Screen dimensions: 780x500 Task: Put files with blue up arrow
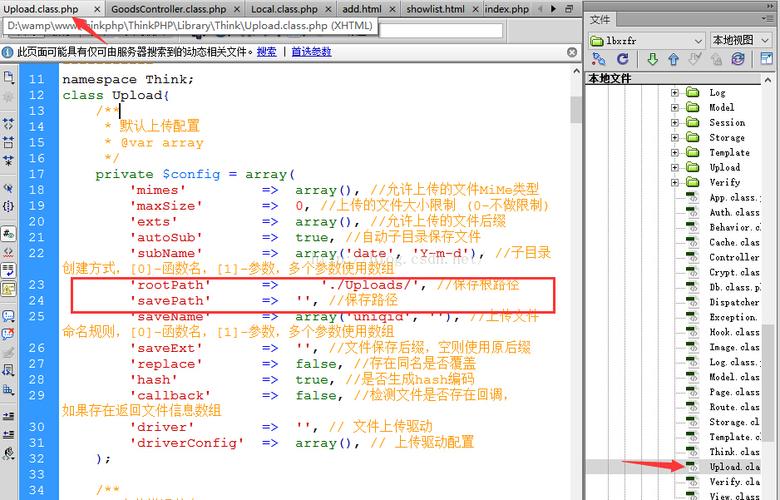click(674, 59)
